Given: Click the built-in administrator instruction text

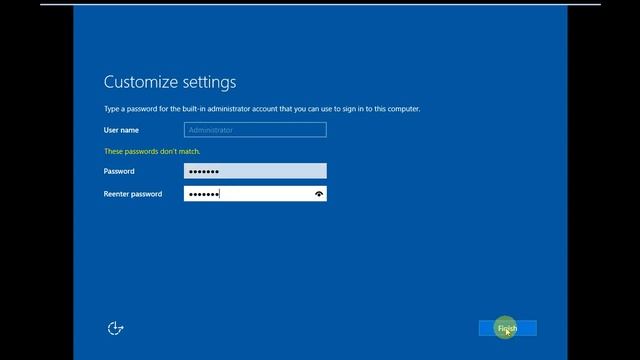Looking at the screenshot, I should (262, 109).
